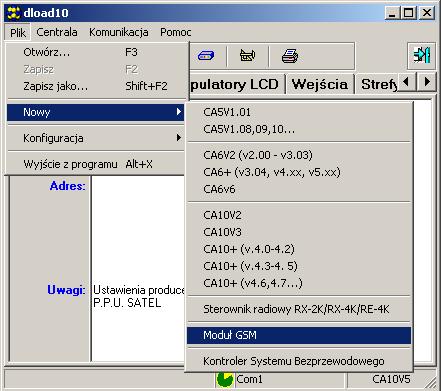
Task: Switch to the Strefy tab
Action: pos(377,84)
